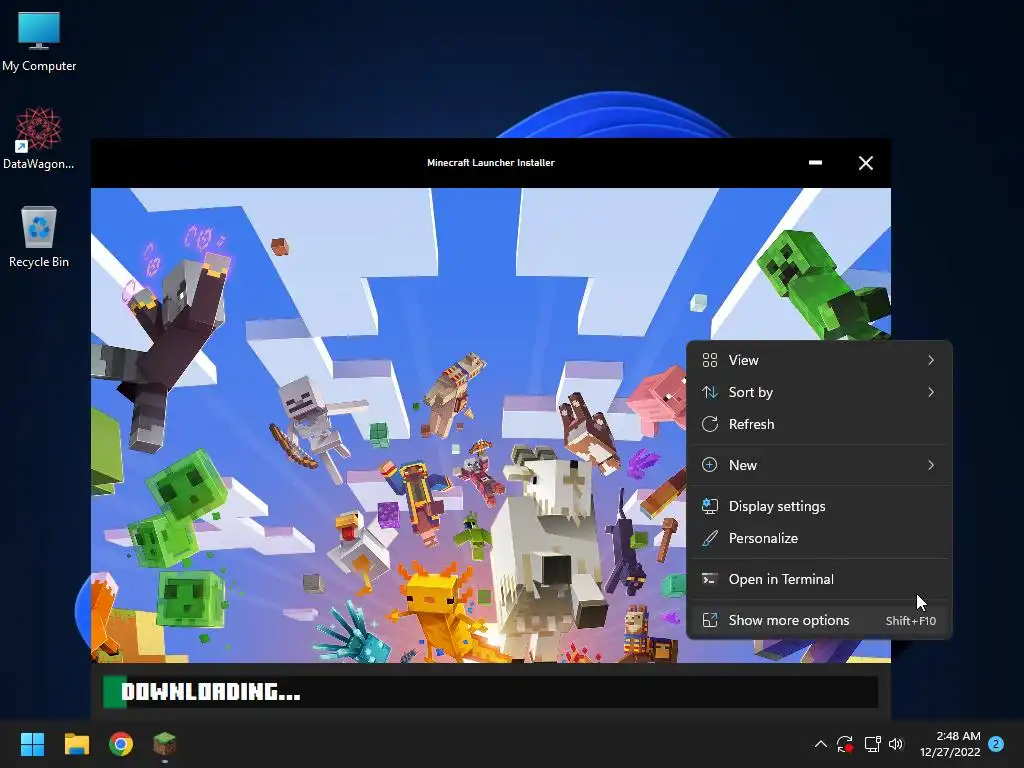Select the Recycle Bin desktop icon
The height and width of the screenshot is (768, 1024).
click(x=39, y=236)
